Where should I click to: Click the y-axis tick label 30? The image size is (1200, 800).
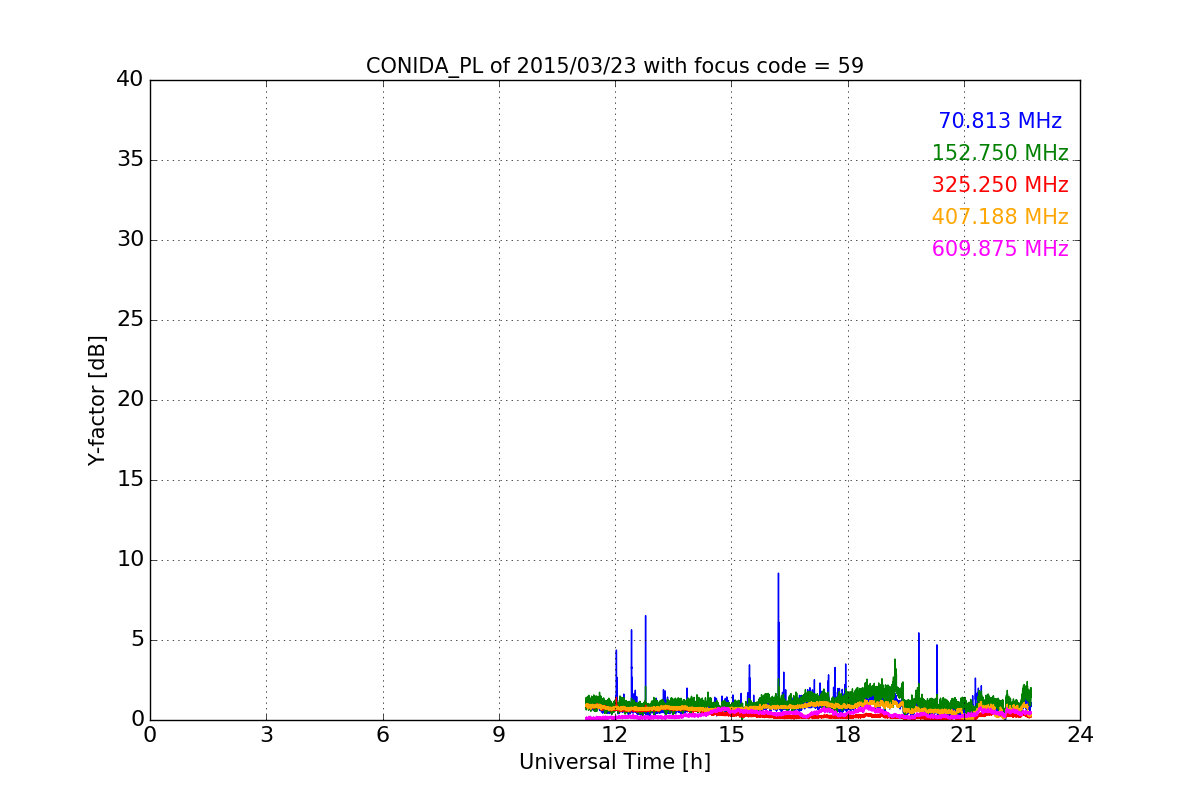[x=129, y=240]
